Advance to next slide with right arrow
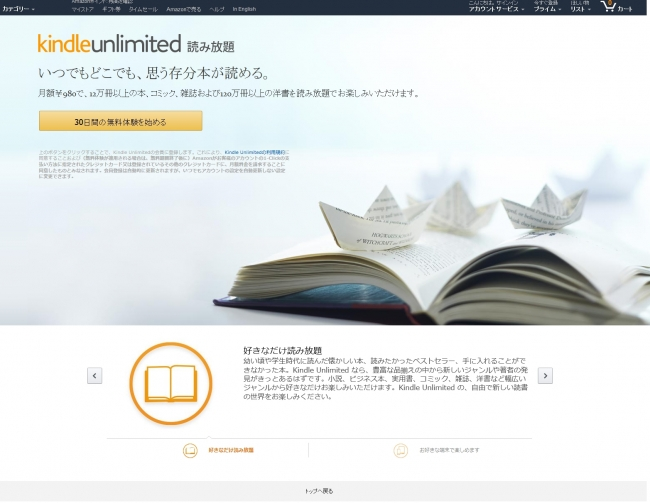Image resolution: width=650 pixels, height=503 pixels. (x=545, y=375)
